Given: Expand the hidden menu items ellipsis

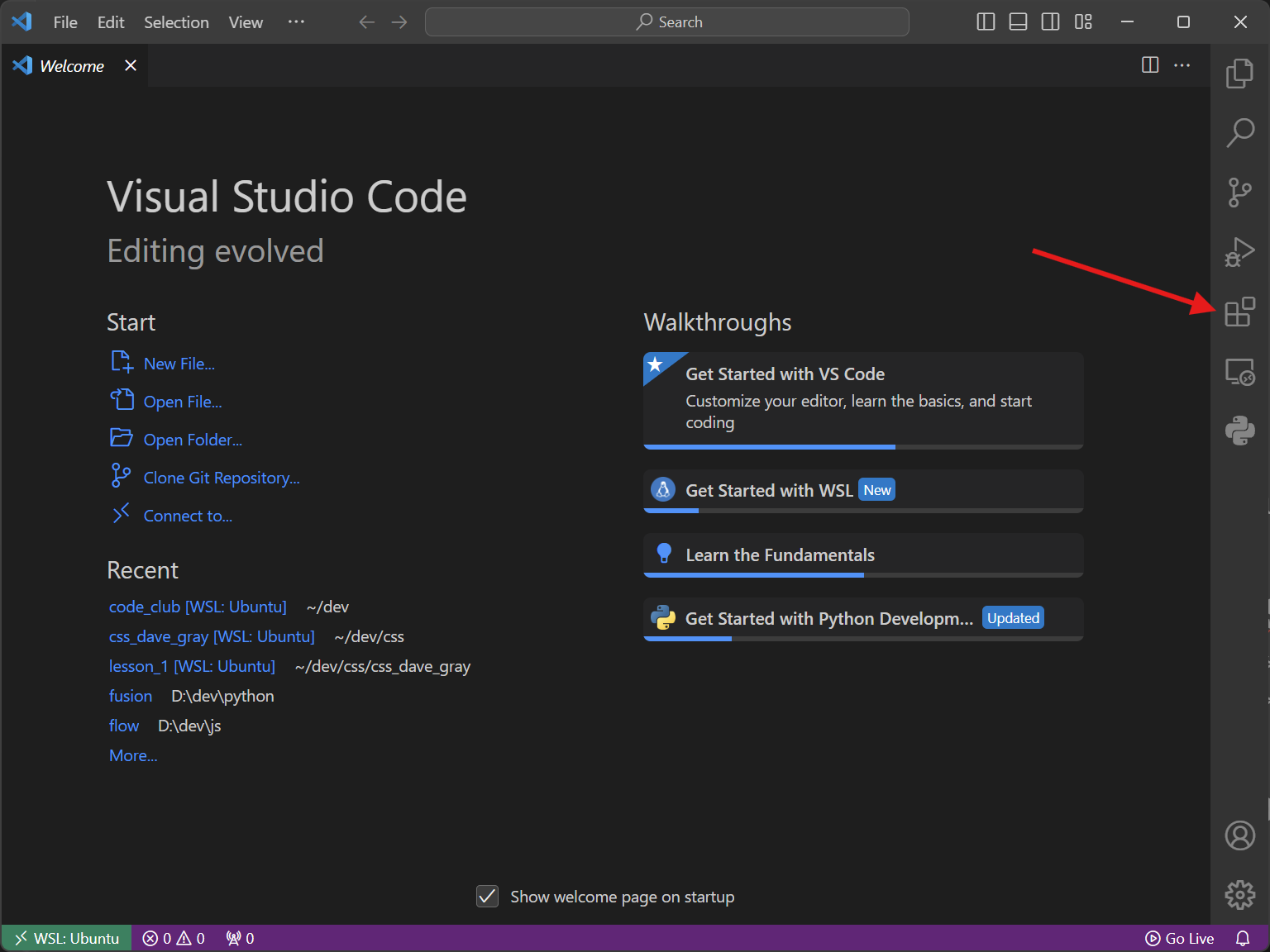Looking at the screenshot, I should click(x=296, y=22).
